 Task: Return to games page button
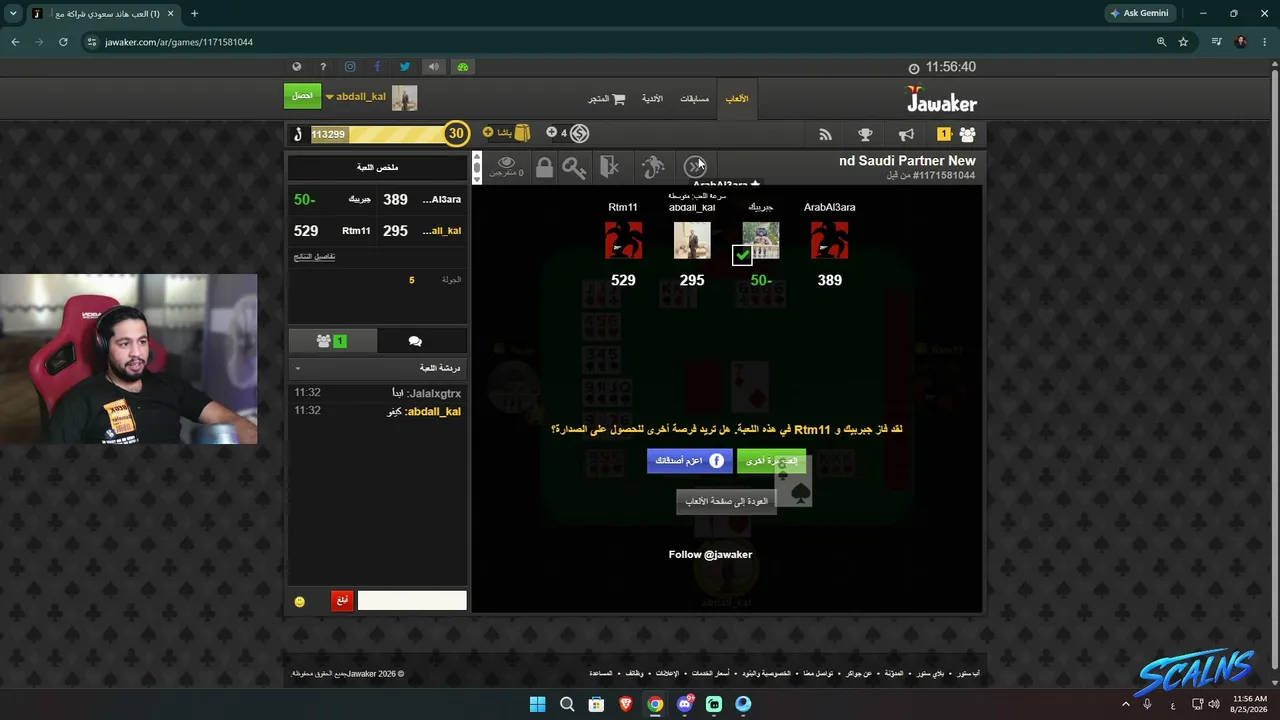[726, 501]
